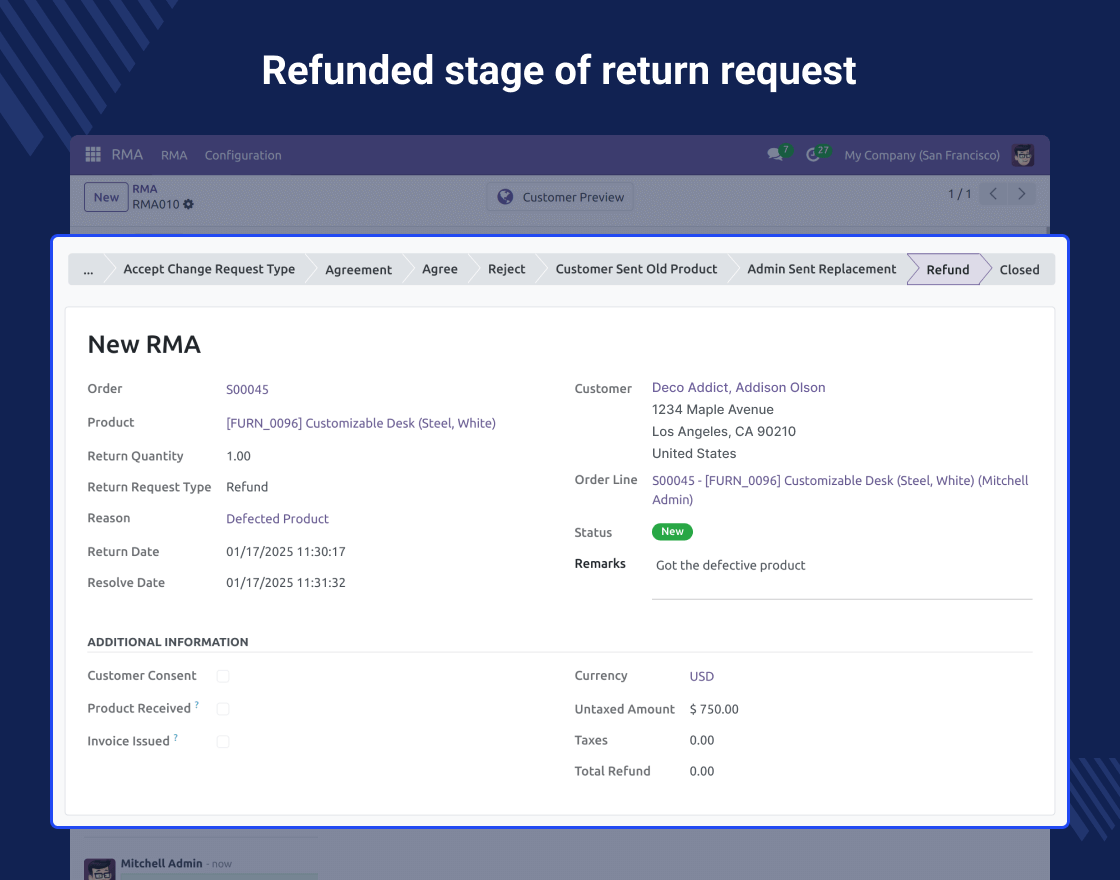Screen dimensions: 1120x880
Task: Open the user avatar menu
Action: click(x=1023, y=155)
